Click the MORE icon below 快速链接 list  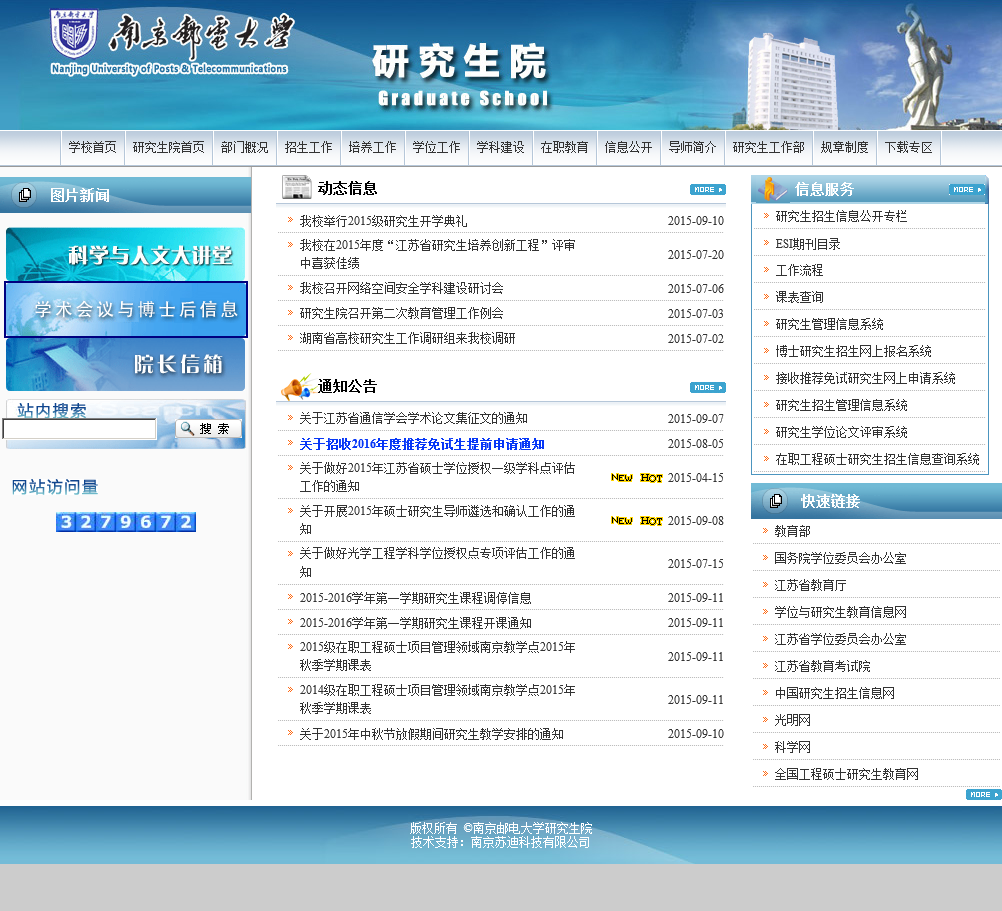pos(983,794)
